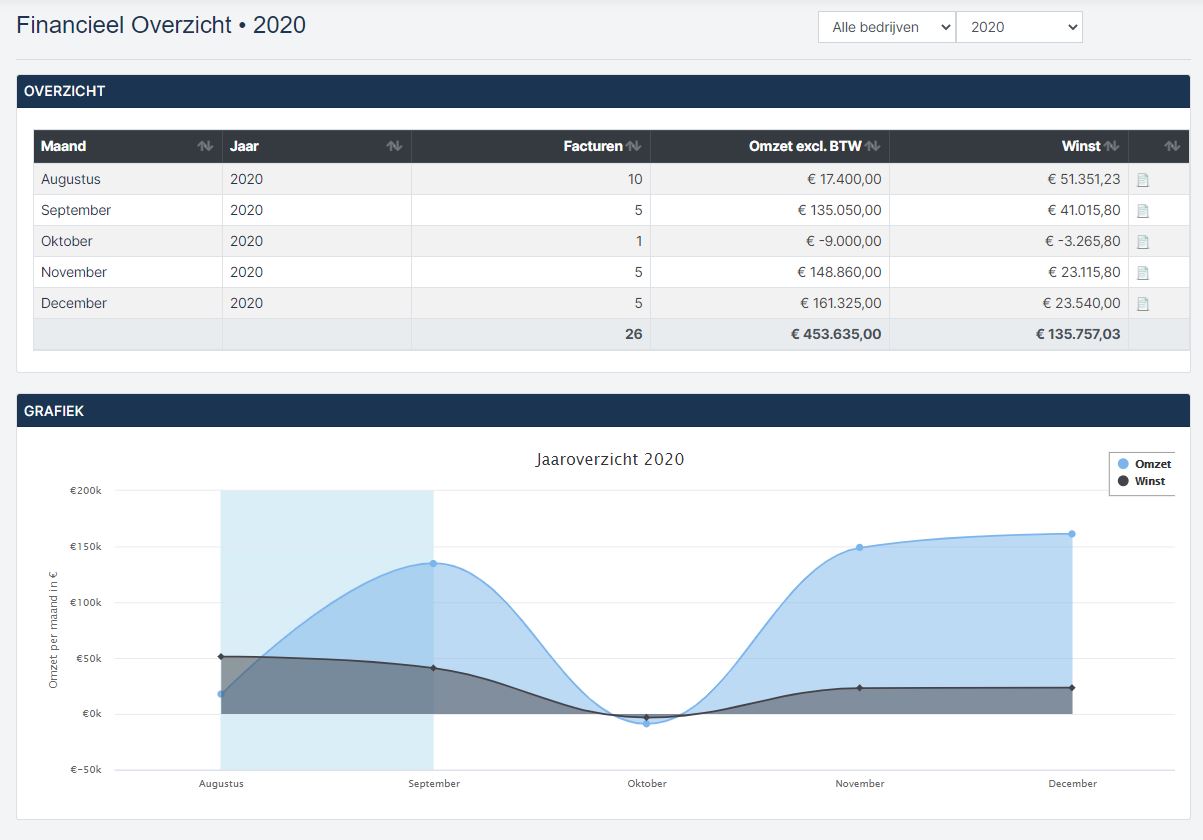The width and height of the screenshot is (1203, 840).
Task: Click the Omzet data point for Augustus
Action: click(221, 694)
